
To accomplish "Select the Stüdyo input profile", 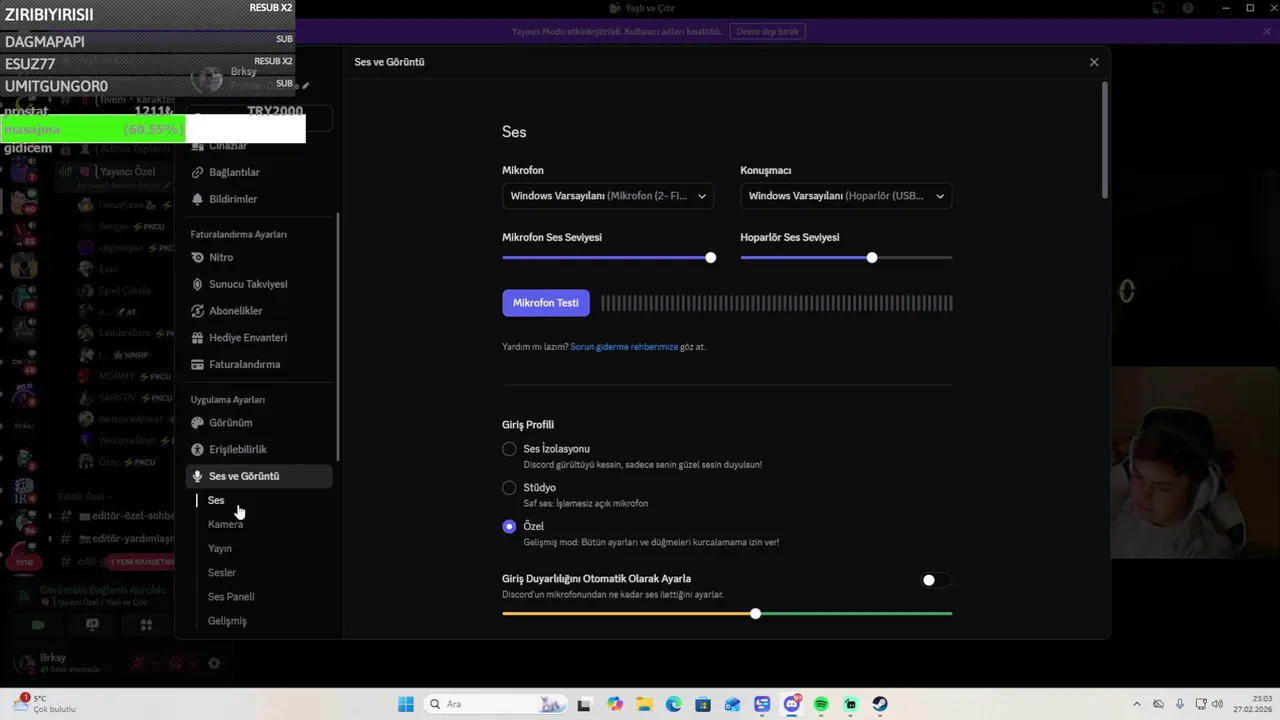I will [509, 488].
